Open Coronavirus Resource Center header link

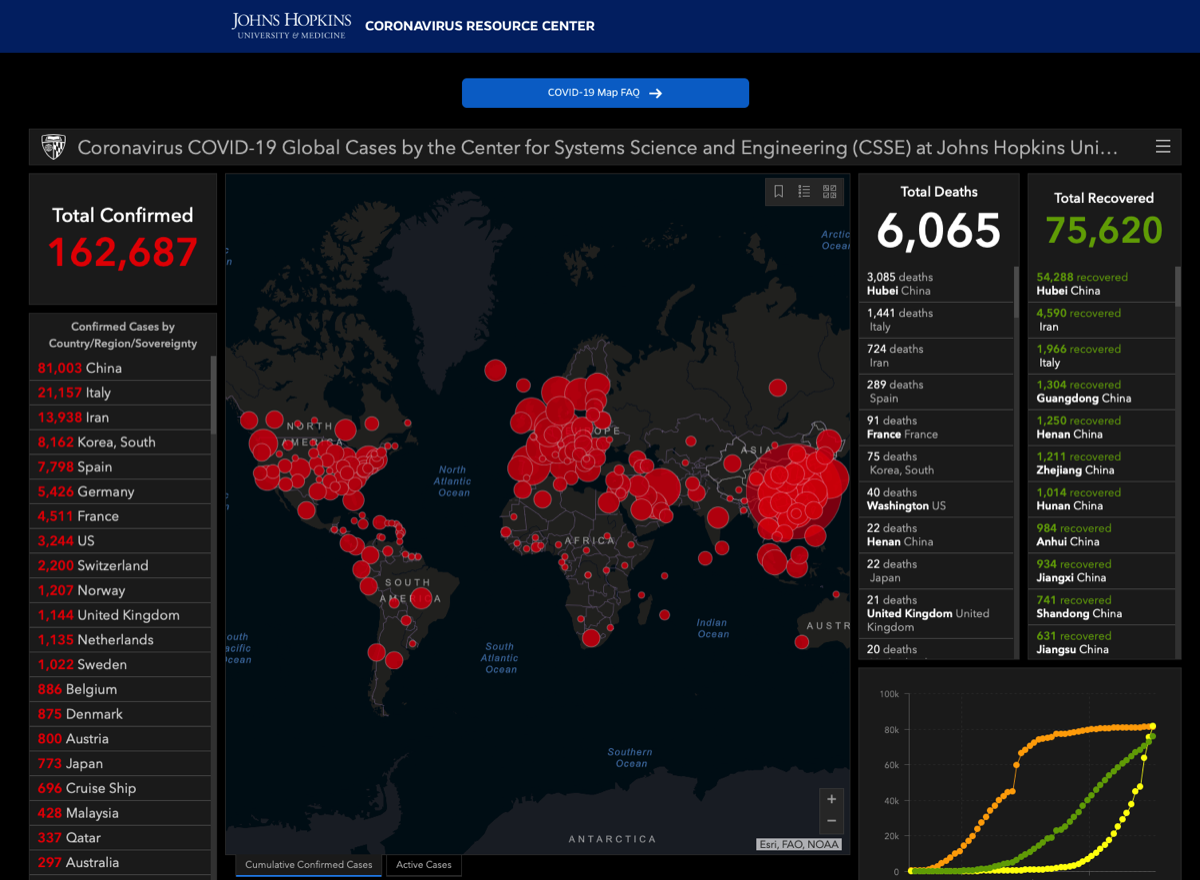click(x=480, y=26)
